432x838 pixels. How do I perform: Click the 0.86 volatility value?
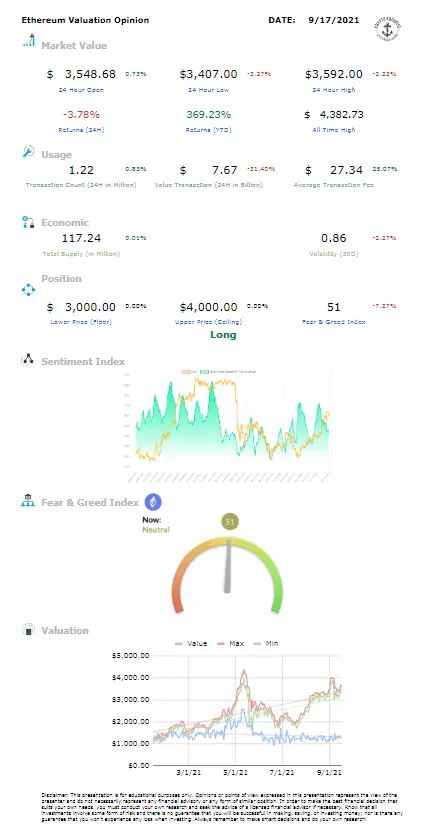click(334, 238)
